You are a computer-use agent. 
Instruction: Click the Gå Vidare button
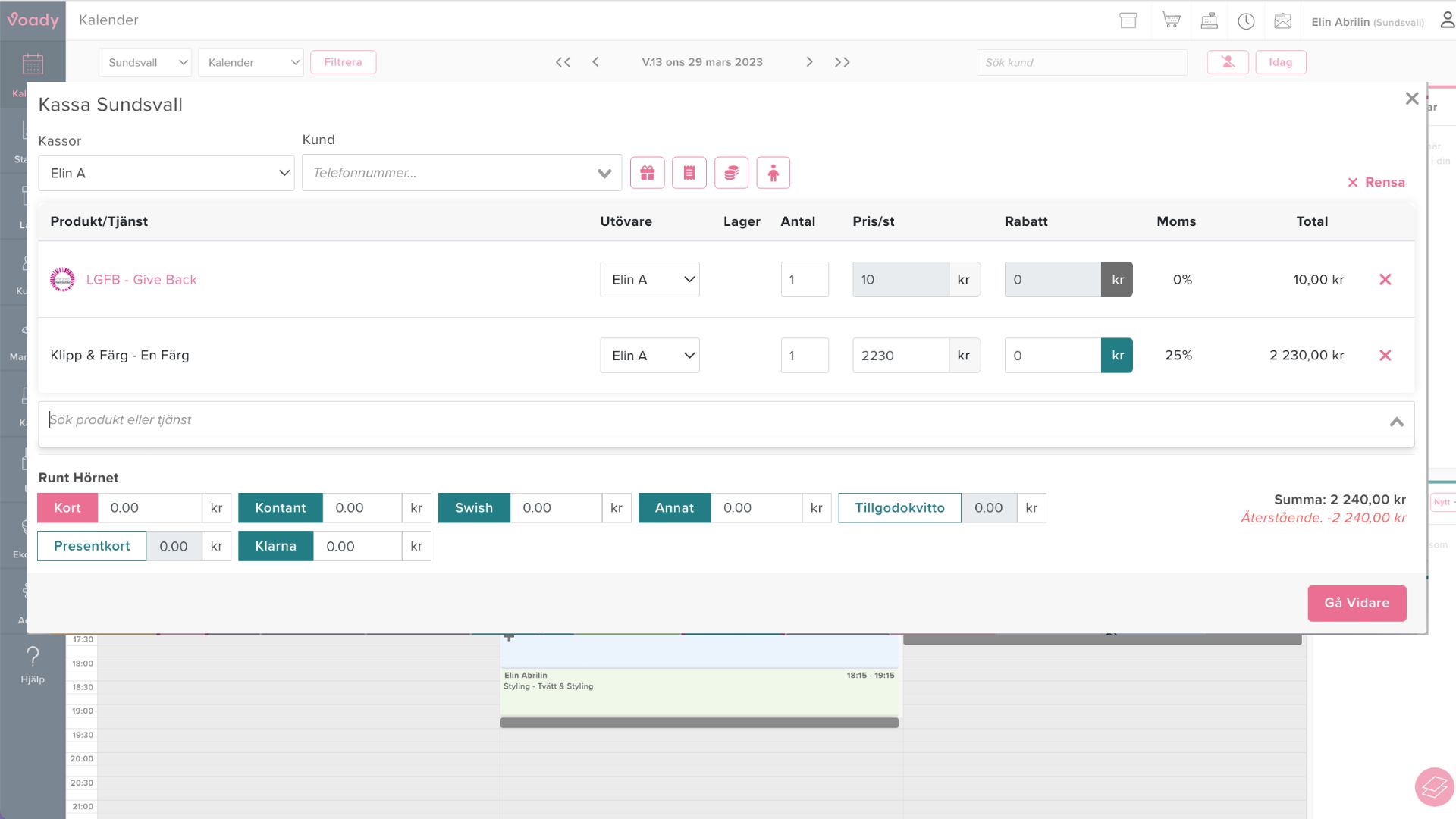click(x=1357, y=603)
